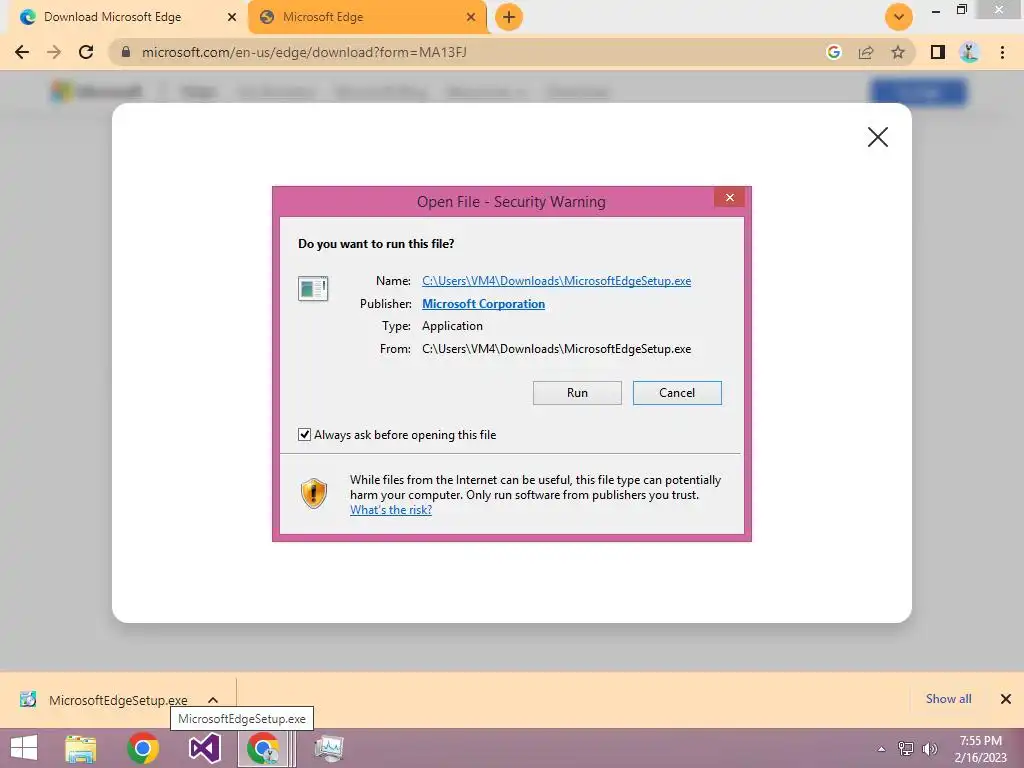The height and width of the screenshot is (768, 1024).
Task: Open the monitor app taskbar icon
Action: point(329,748)
